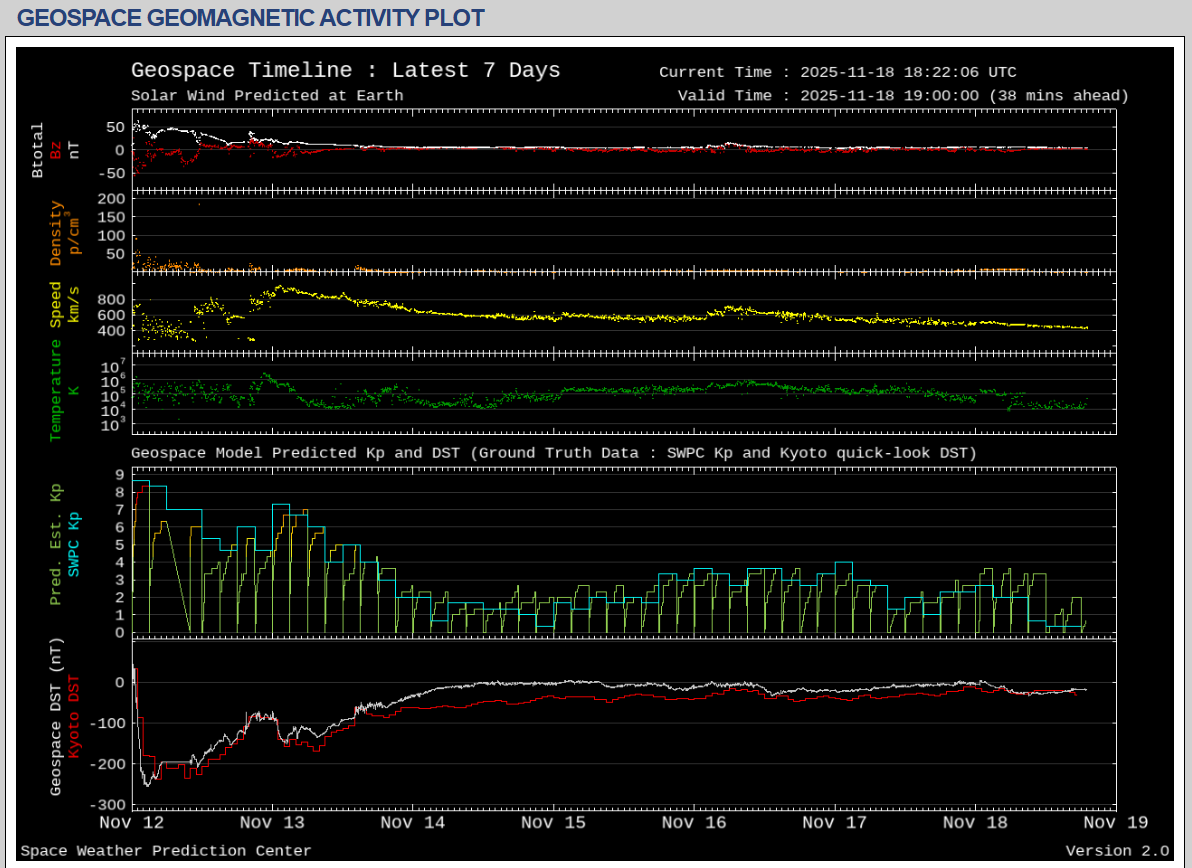
Task: Click the yellow Speed km/s axis label
Action: coord(56,304)
